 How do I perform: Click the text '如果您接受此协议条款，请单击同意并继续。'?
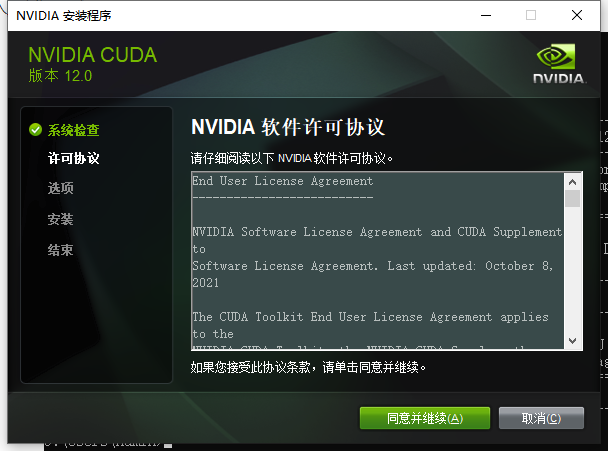click(x=308, y=367)
